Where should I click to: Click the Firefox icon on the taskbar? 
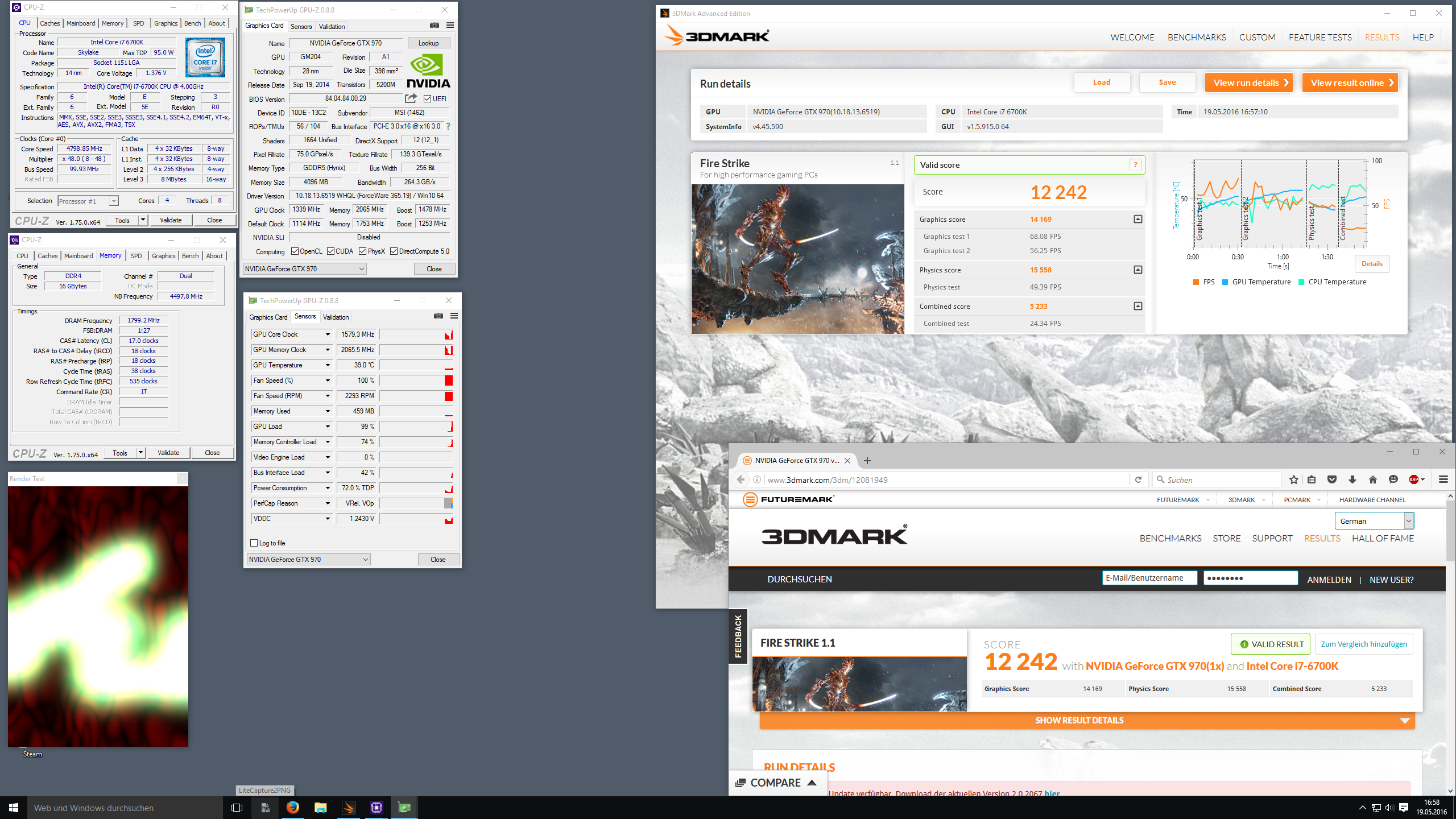coord(292,808)
